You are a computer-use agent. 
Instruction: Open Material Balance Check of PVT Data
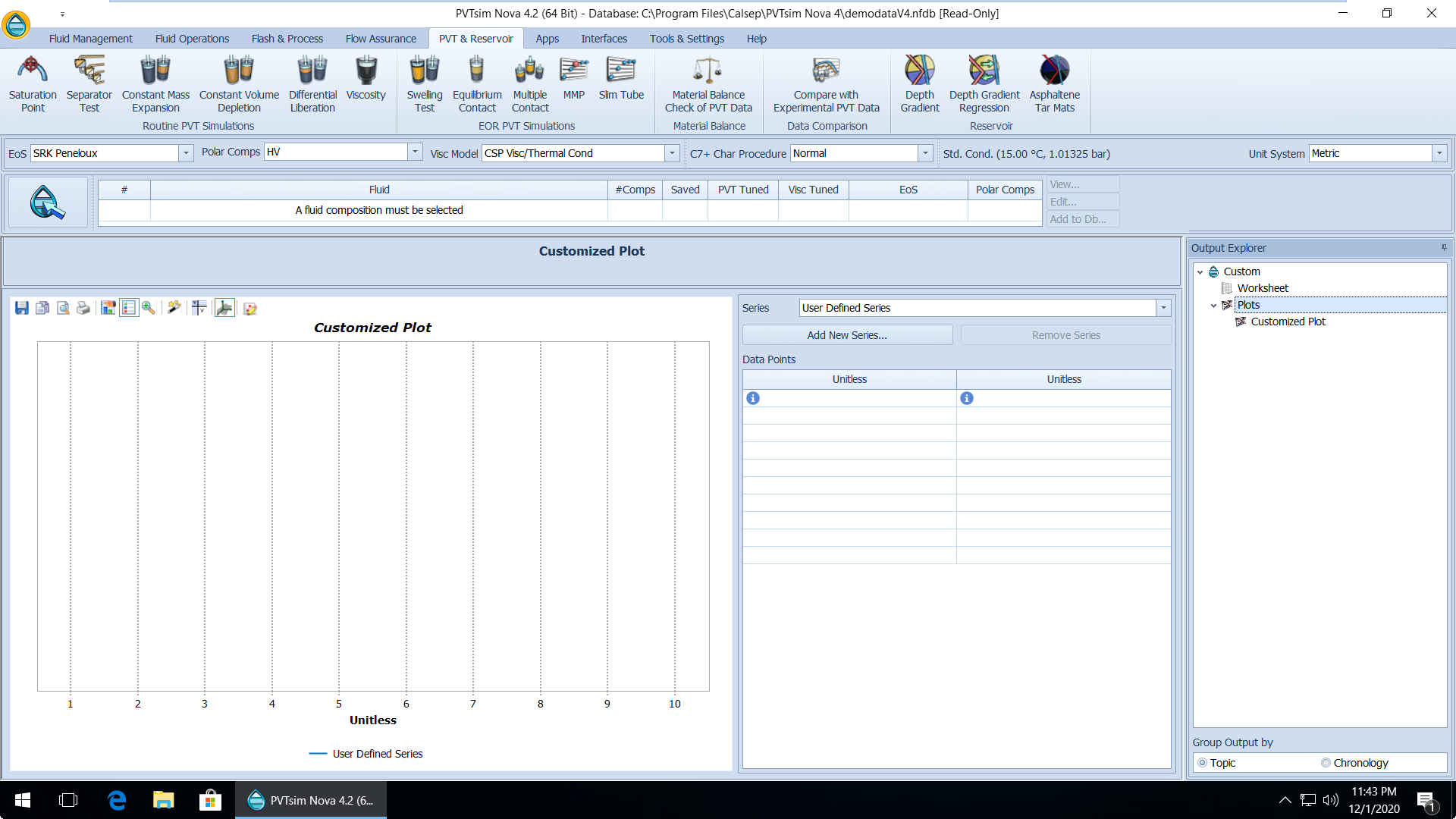708,83
